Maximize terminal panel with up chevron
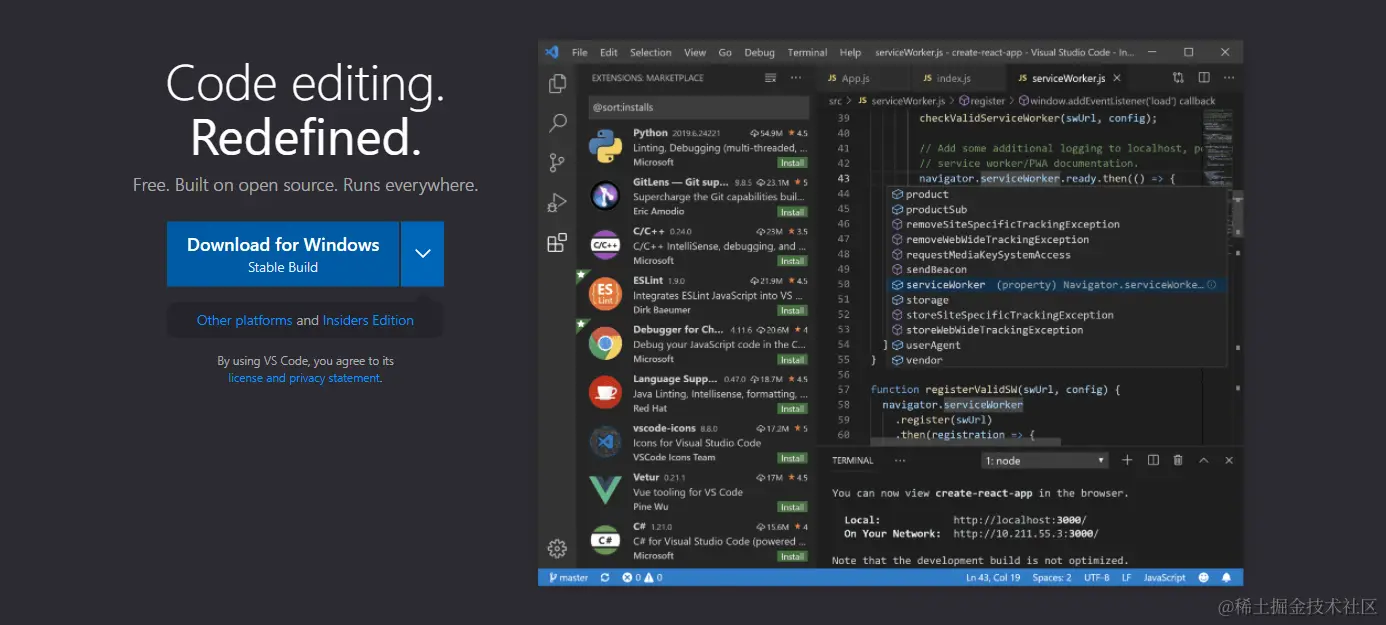 (1204, 460)
